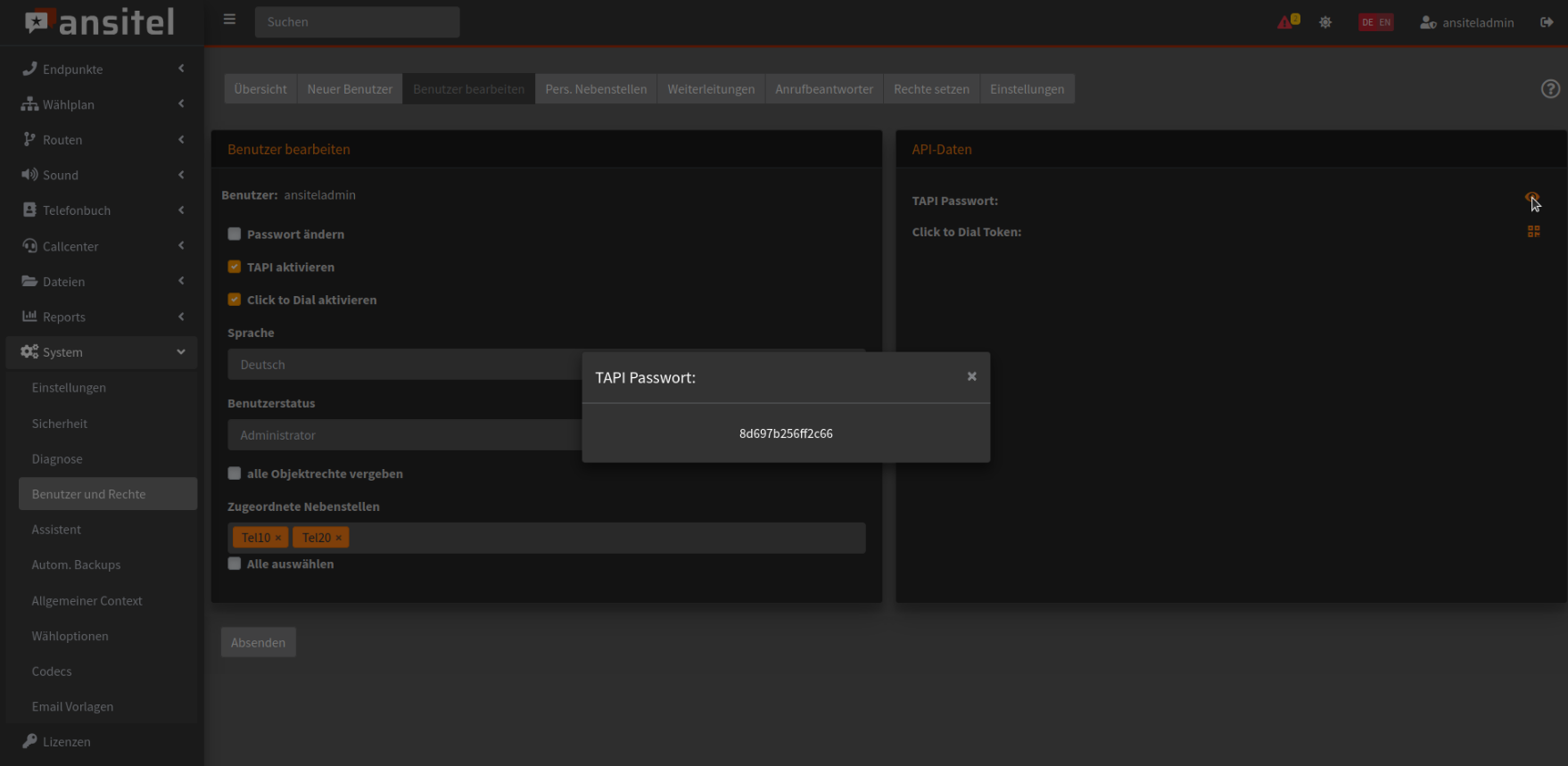Open the Sprache dropdown showing Deutsch
Screen dimensions: 1568x766
[546, 365]
